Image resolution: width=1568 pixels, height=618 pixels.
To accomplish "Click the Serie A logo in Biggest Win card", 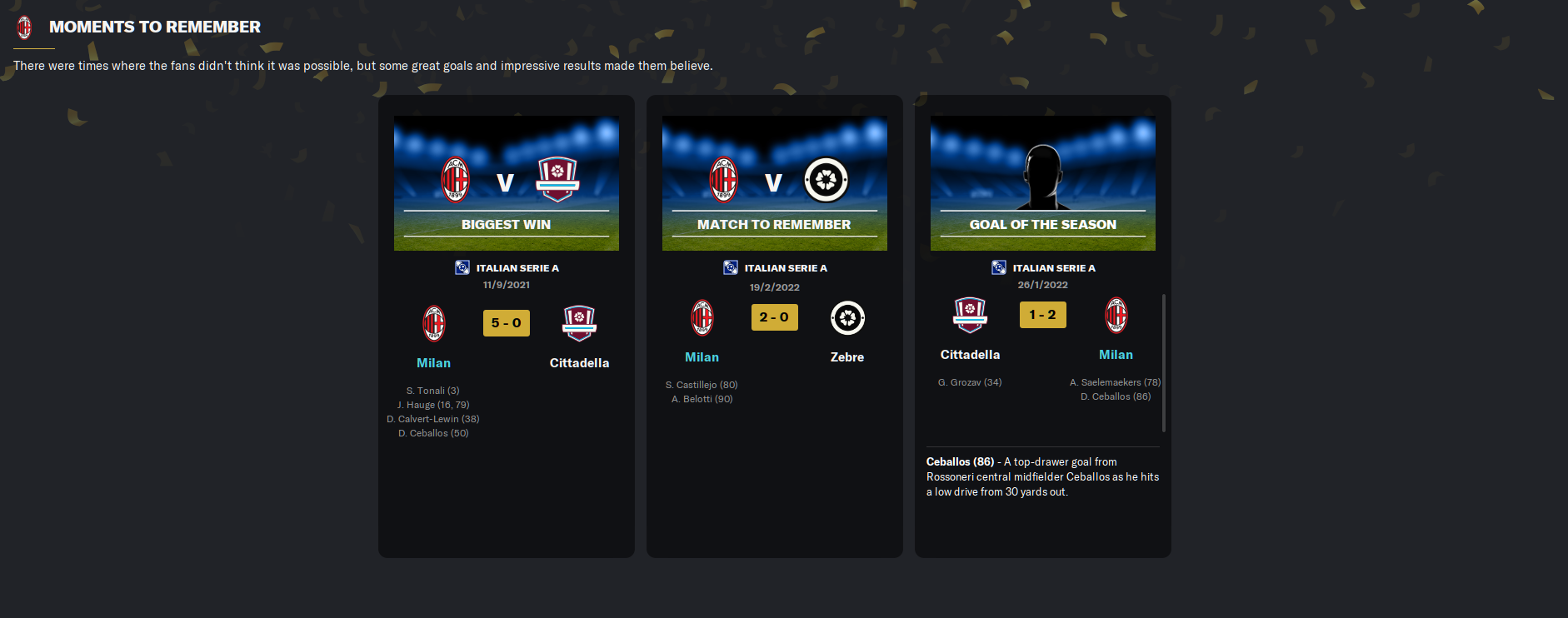I will [x=462, y=267].
